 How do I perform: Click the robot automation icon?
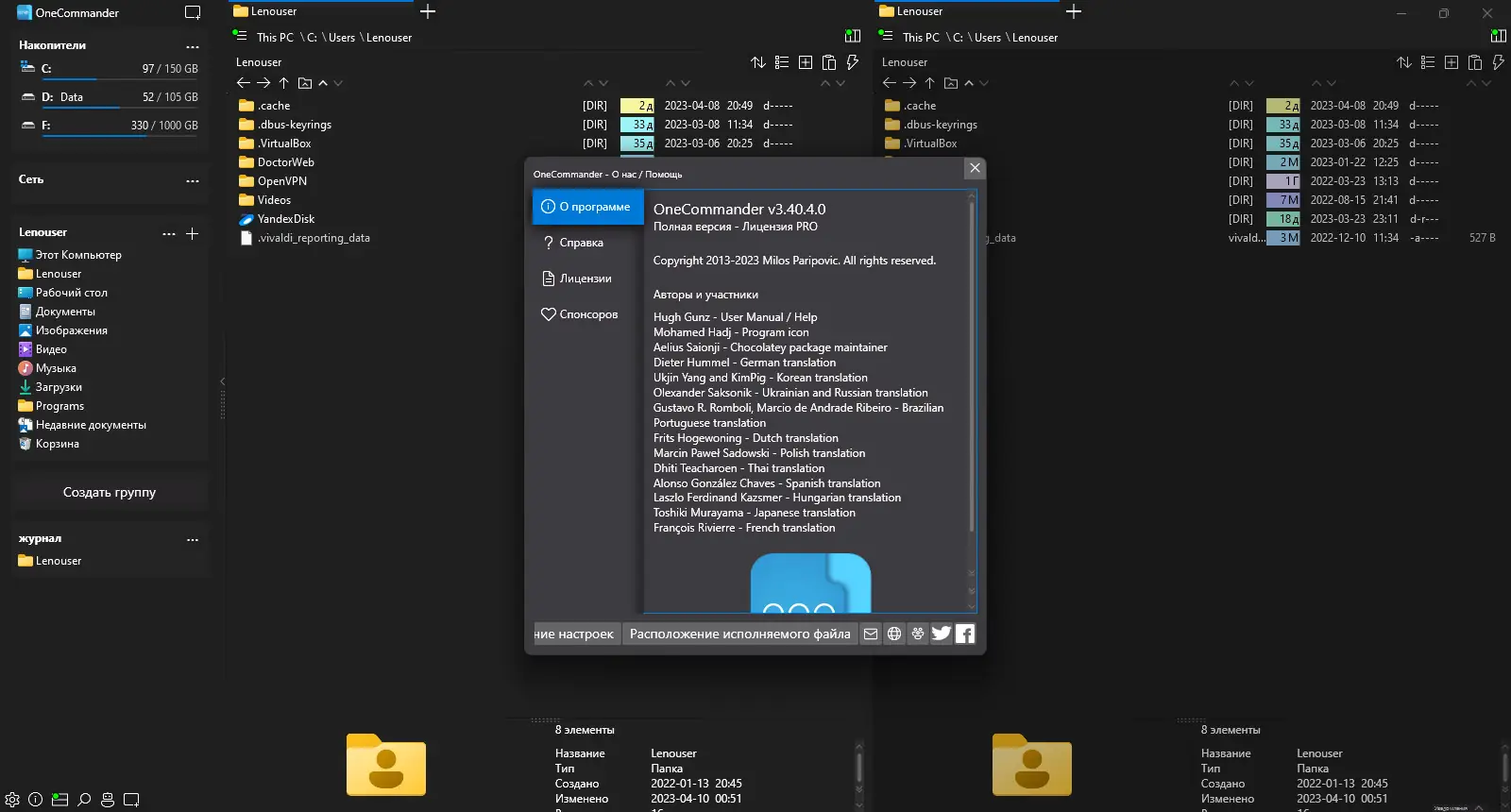pyautogui.click(x=108, y=800)
